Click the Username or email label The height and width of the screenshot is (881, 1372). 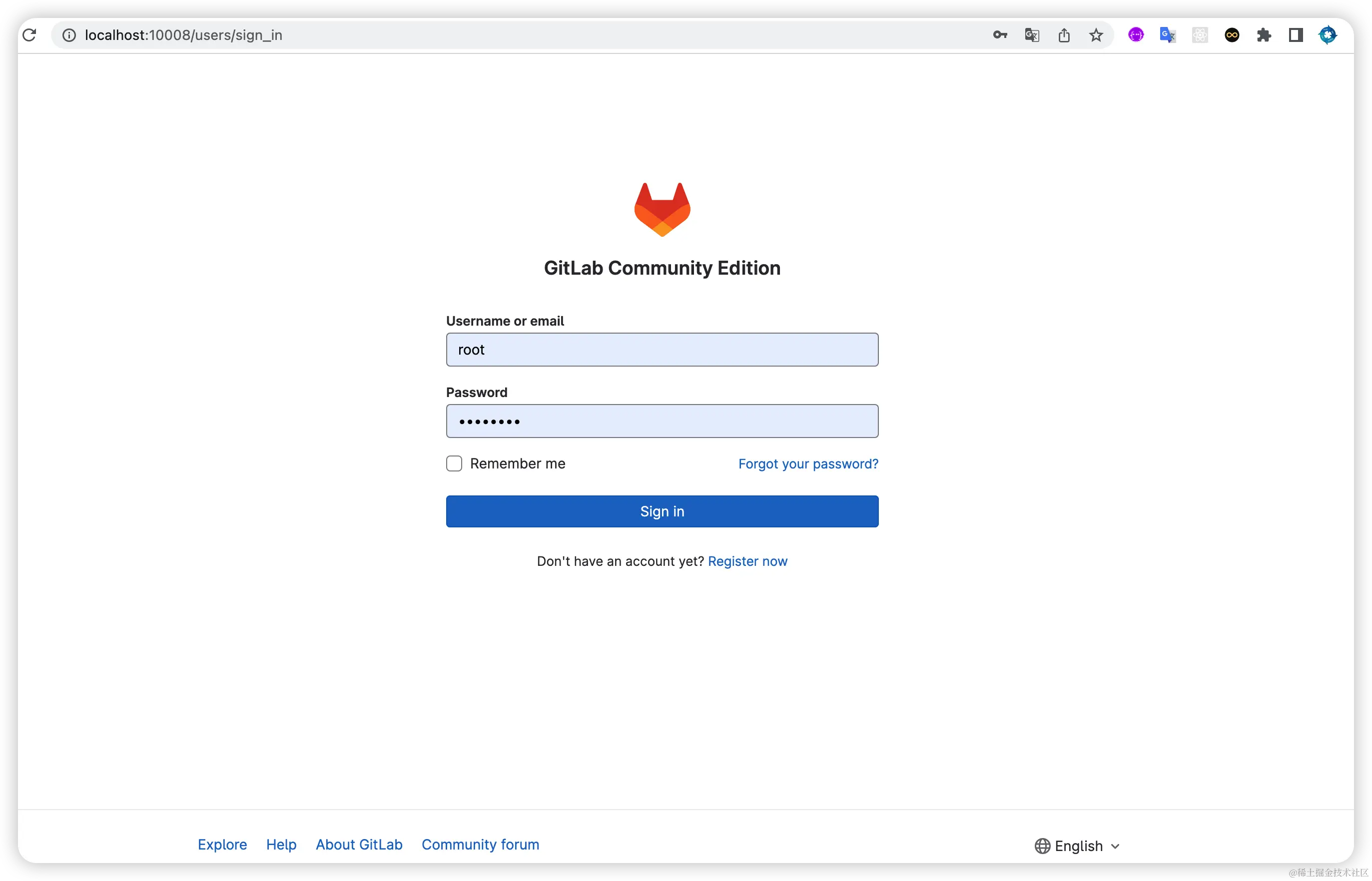coord(505,321)
